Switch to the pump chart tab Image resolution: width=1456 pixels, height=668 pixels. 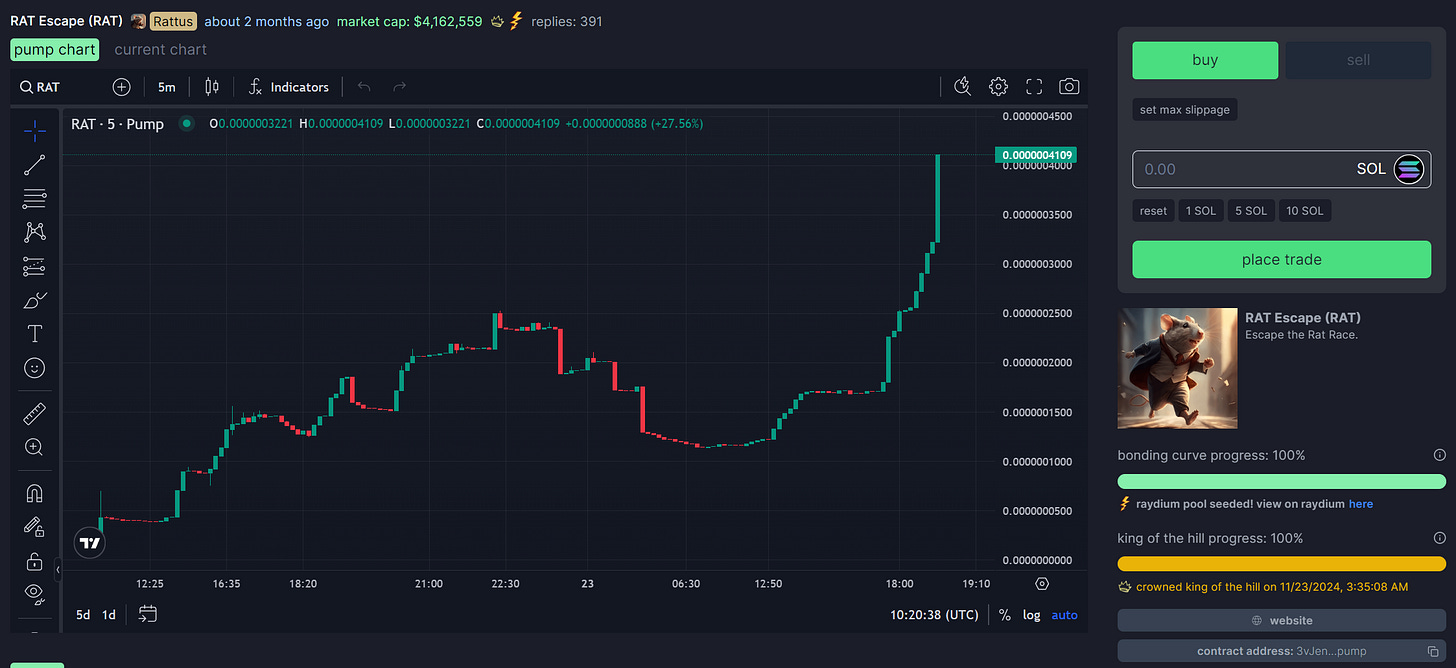pyautogui.click(x=55, y=49)
